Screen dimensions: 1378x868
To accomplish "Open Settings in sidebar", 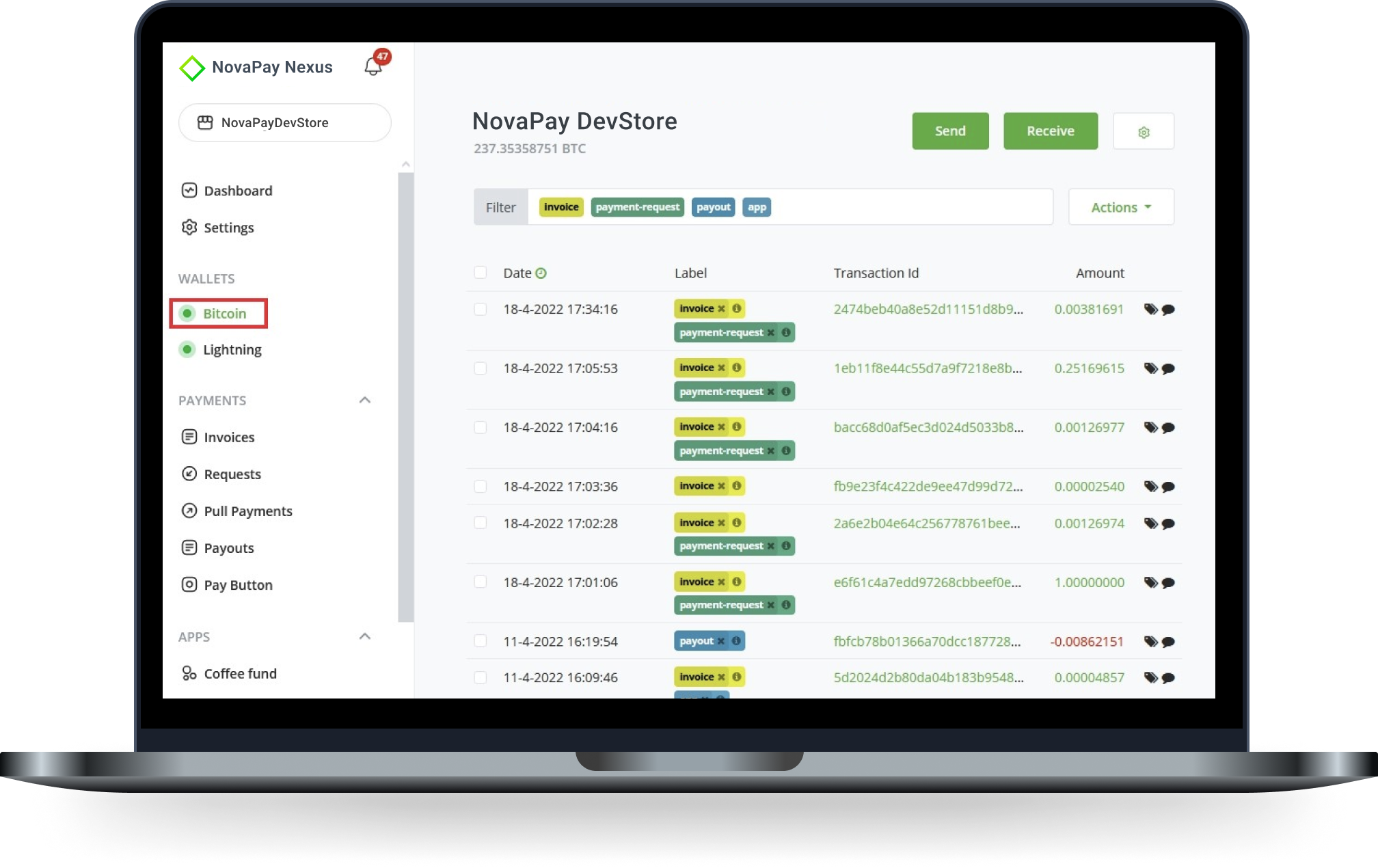I will (x=217, y=228).
